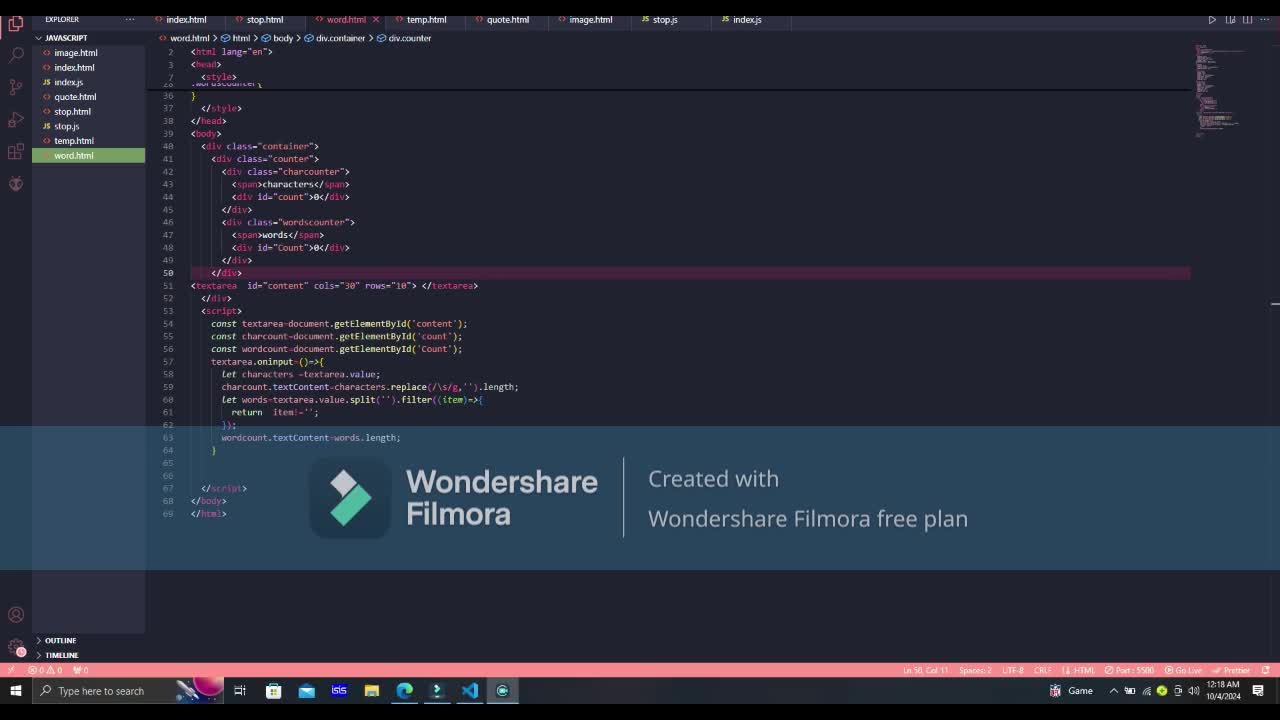
Task: Open temp.html in the Explorer list
Action: tap(88, 141)
